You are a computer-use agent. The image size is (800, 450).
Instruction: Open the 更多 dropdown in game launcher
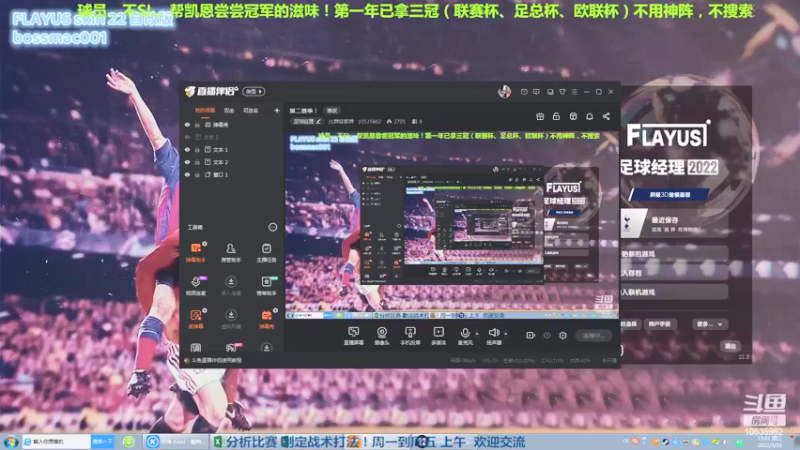pos(710,324)
